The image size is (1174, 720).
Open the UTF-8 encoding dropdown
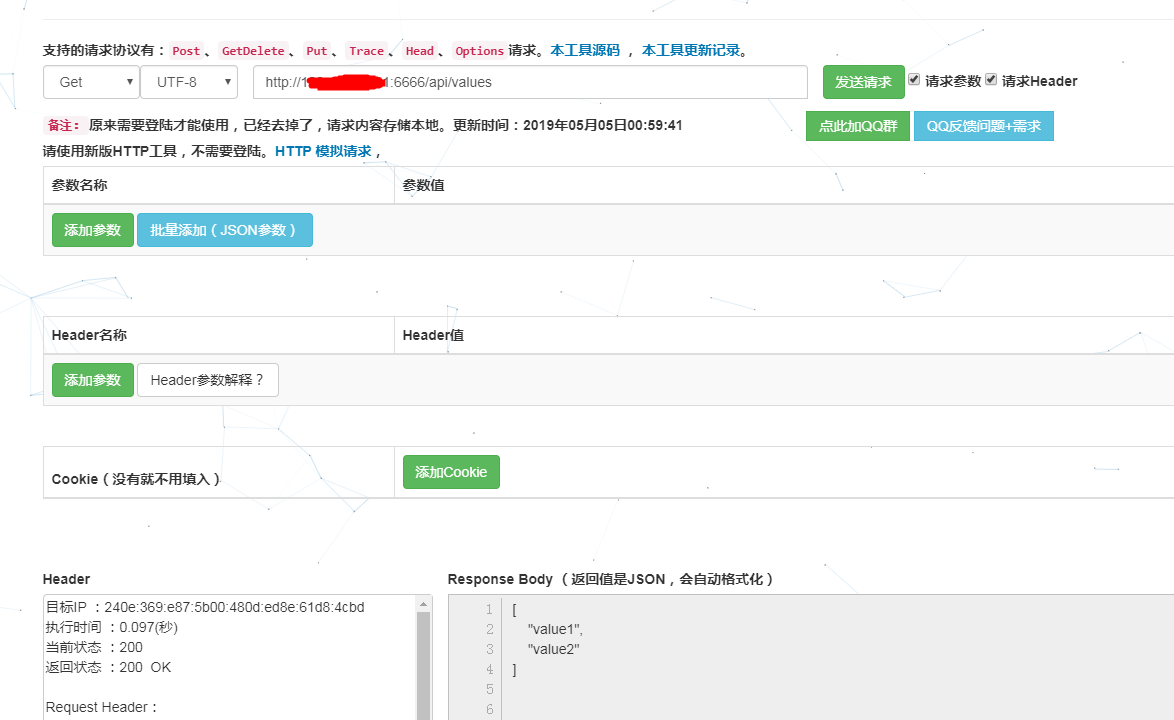coord(189,82)
